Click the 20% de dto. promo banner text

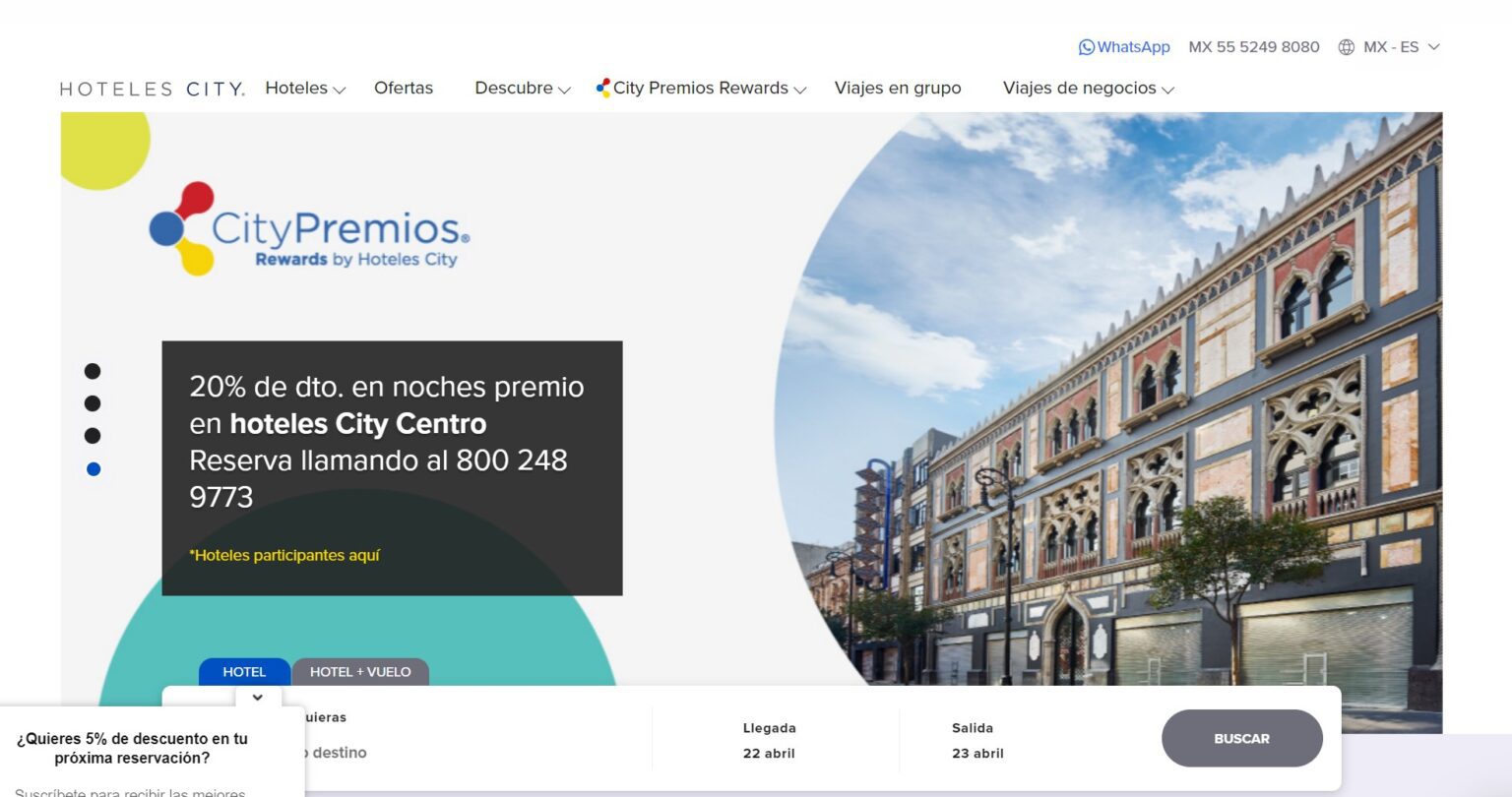pos(387,442)
